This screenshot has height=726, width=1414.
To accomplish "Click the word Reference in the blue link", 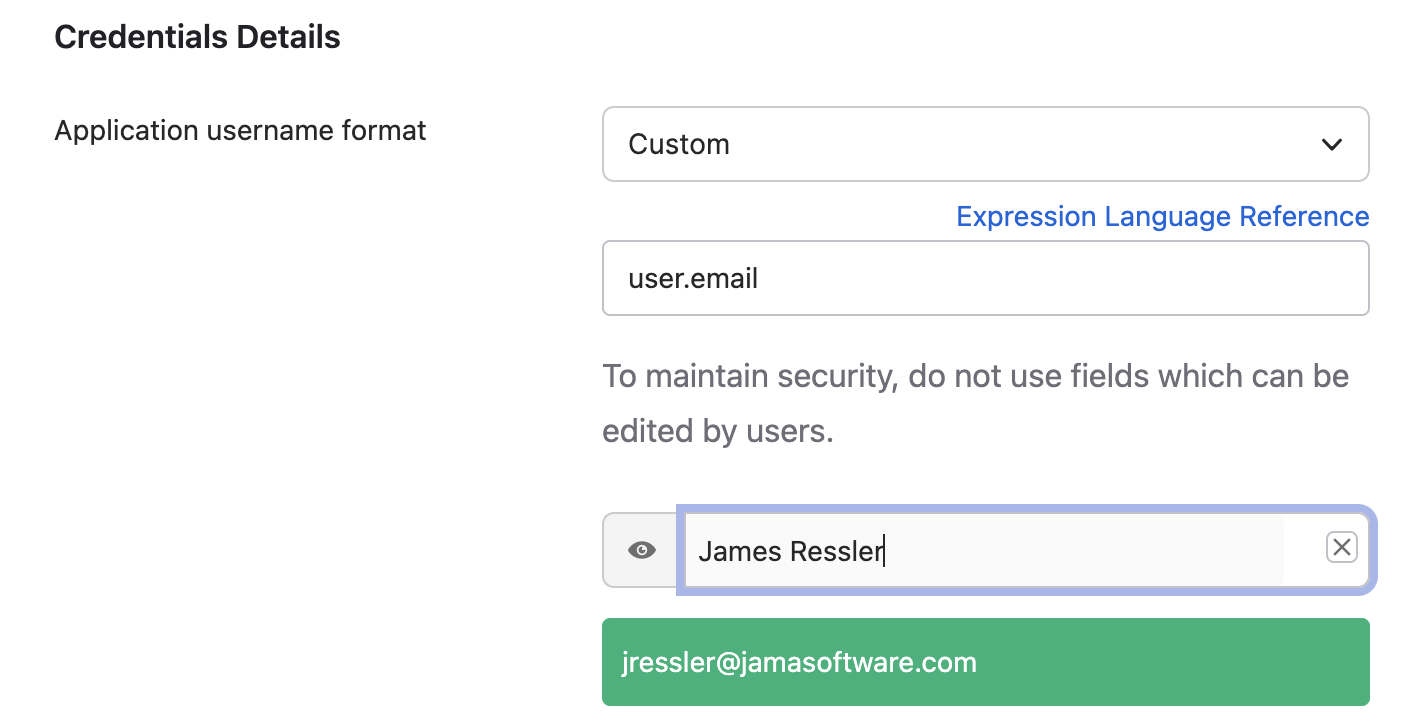I will (x=1304, y=217).
